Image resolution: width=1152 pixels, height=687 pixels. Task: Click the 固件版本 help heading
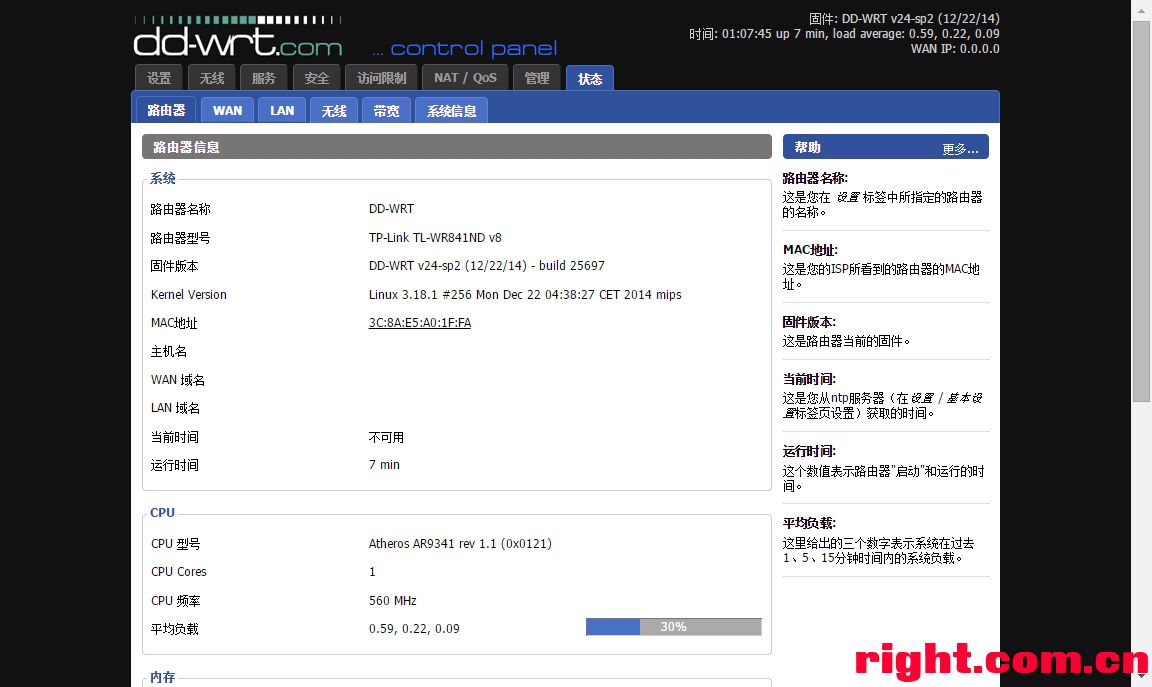click(x=809, y=322)
